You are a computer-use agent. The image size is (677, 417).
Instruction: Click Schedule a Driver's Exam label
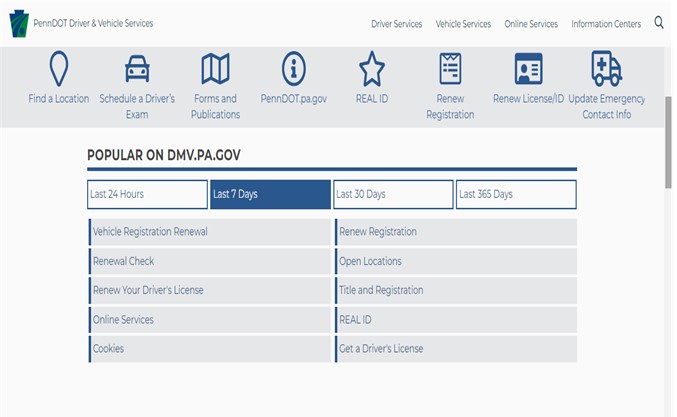(x=137, y=107)
